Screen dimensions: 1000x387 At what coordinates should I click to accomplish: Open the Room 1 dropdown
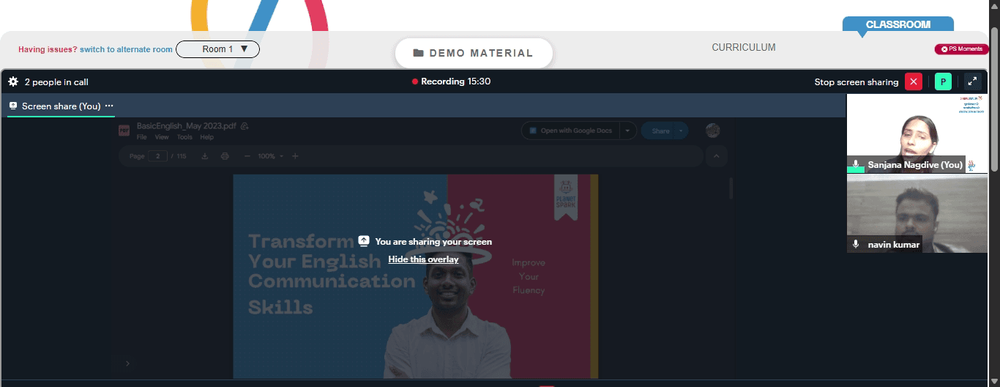click(217, 49)
